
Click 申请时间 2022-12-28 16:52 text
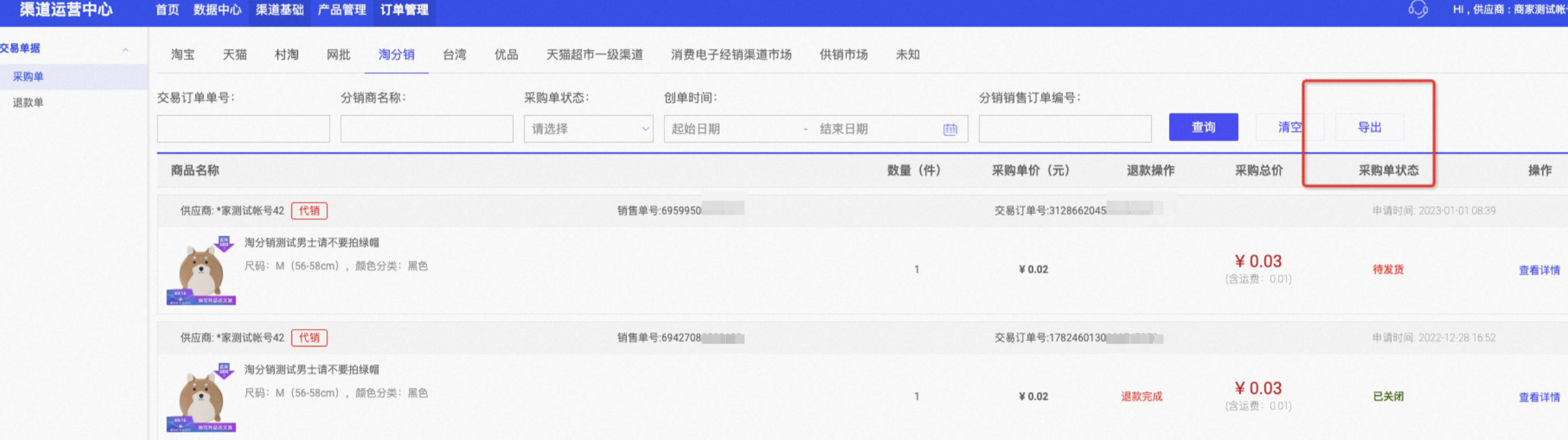click(x=1434, y=338)
